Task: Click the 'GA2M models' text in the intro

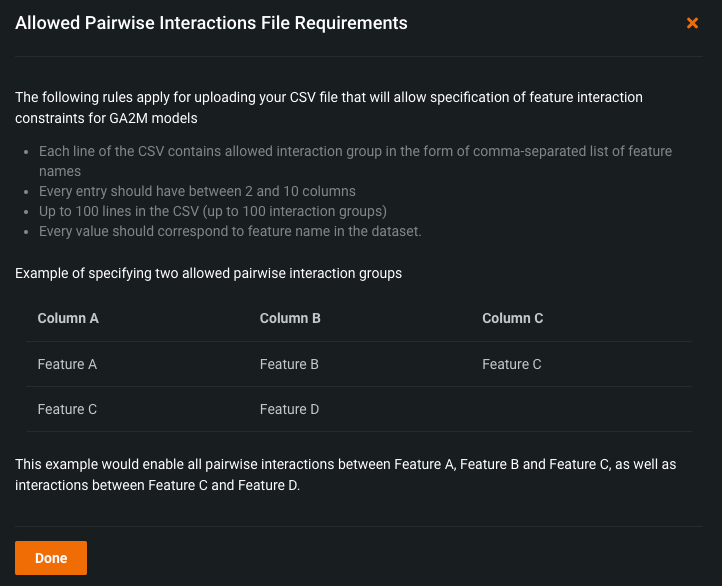Action: click(x=157, y=118)
